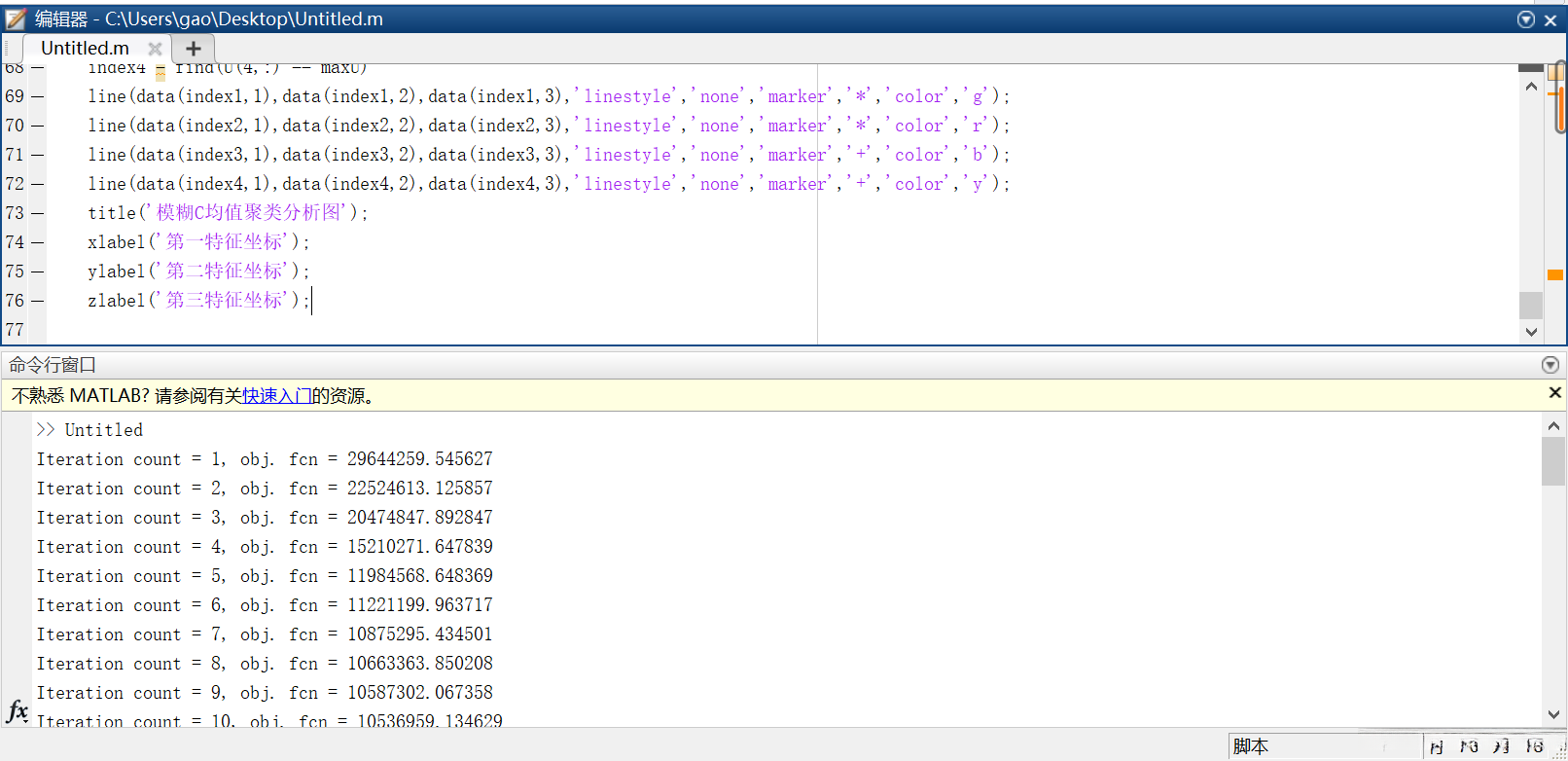Viewport: 1568px width, 761px height.
Task: Click the split bar above the editor scrollbar
Action: pos(1531,67)
